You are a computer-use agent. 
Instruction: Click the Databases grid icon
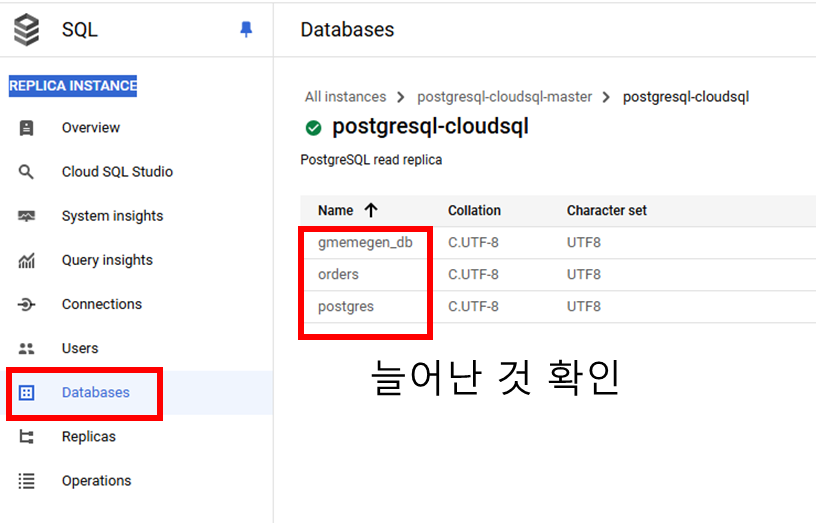point(27,392)
